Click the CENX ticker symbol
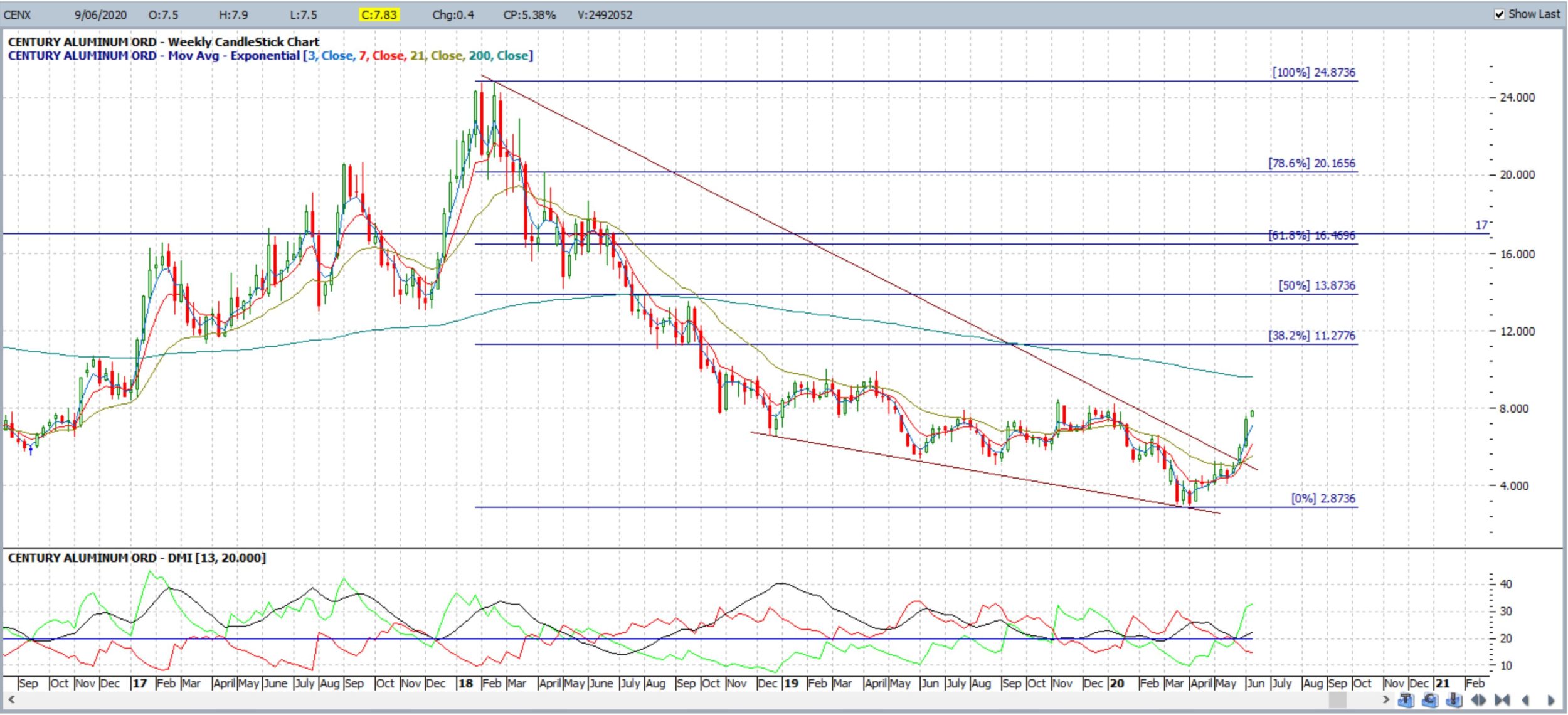The width and height of the screenshot is (1568, 715). coord(18,15)
